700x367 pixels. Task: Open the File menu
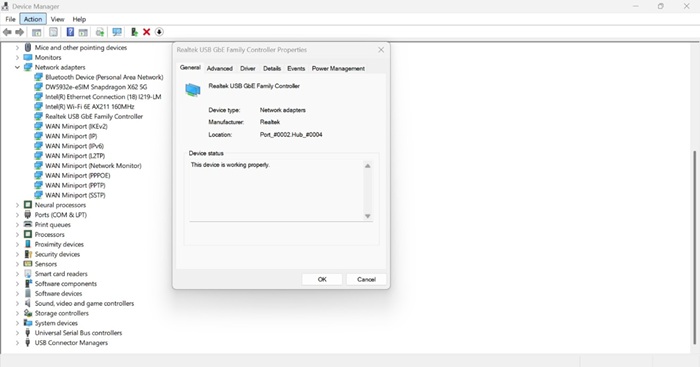point(10,19)
